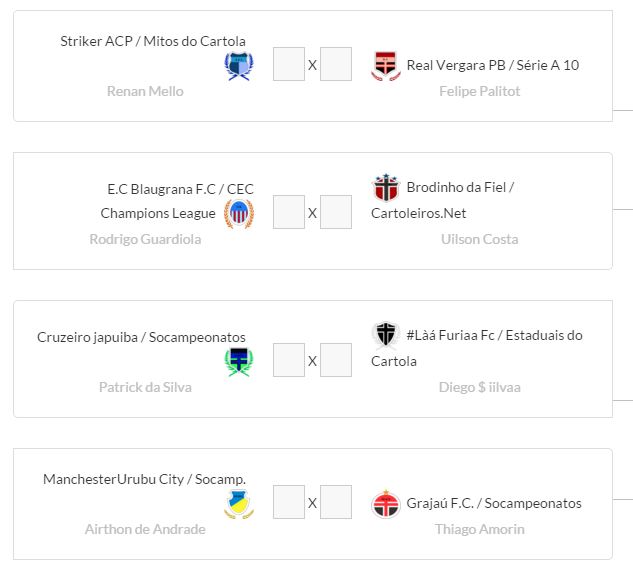Click the owner name Rodrigo Guardiola
This screenshot has width=633, height=578.
[145, 239]
